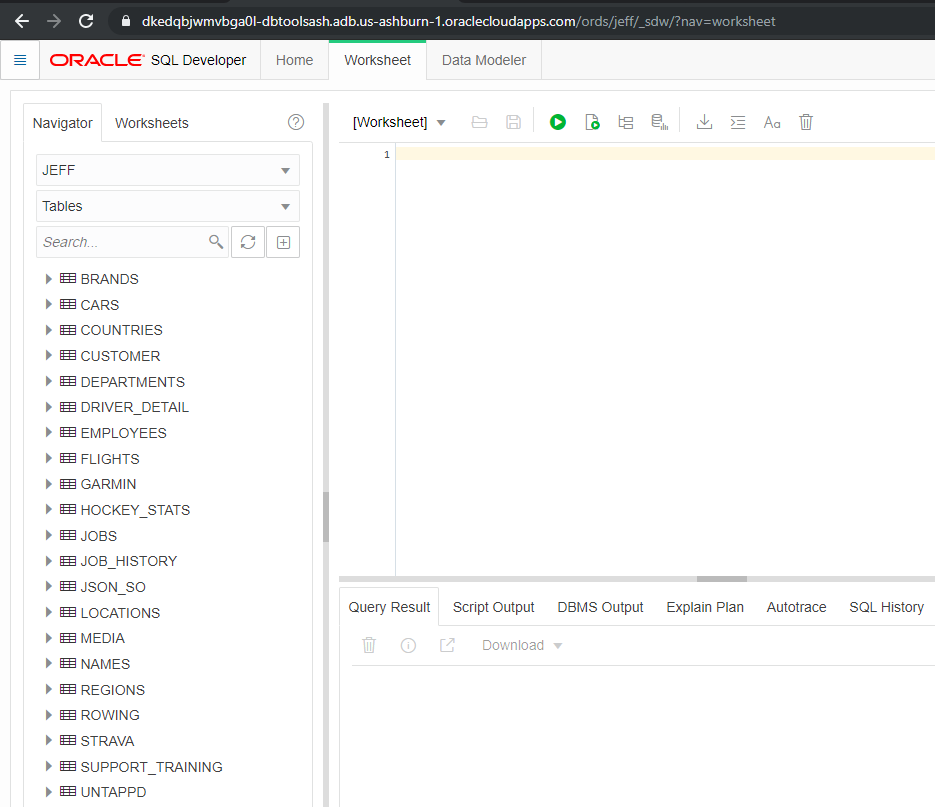Open the SQL History tab
Screen dimensions: 935x807
[x=886, y=607]
